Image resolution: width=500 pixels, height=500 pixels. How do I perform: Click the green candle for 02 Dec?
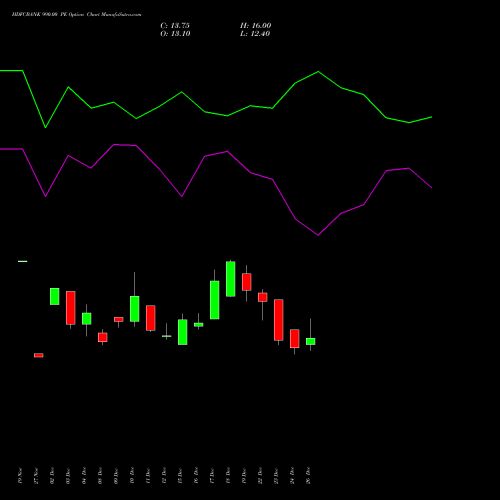pos(55,296)
